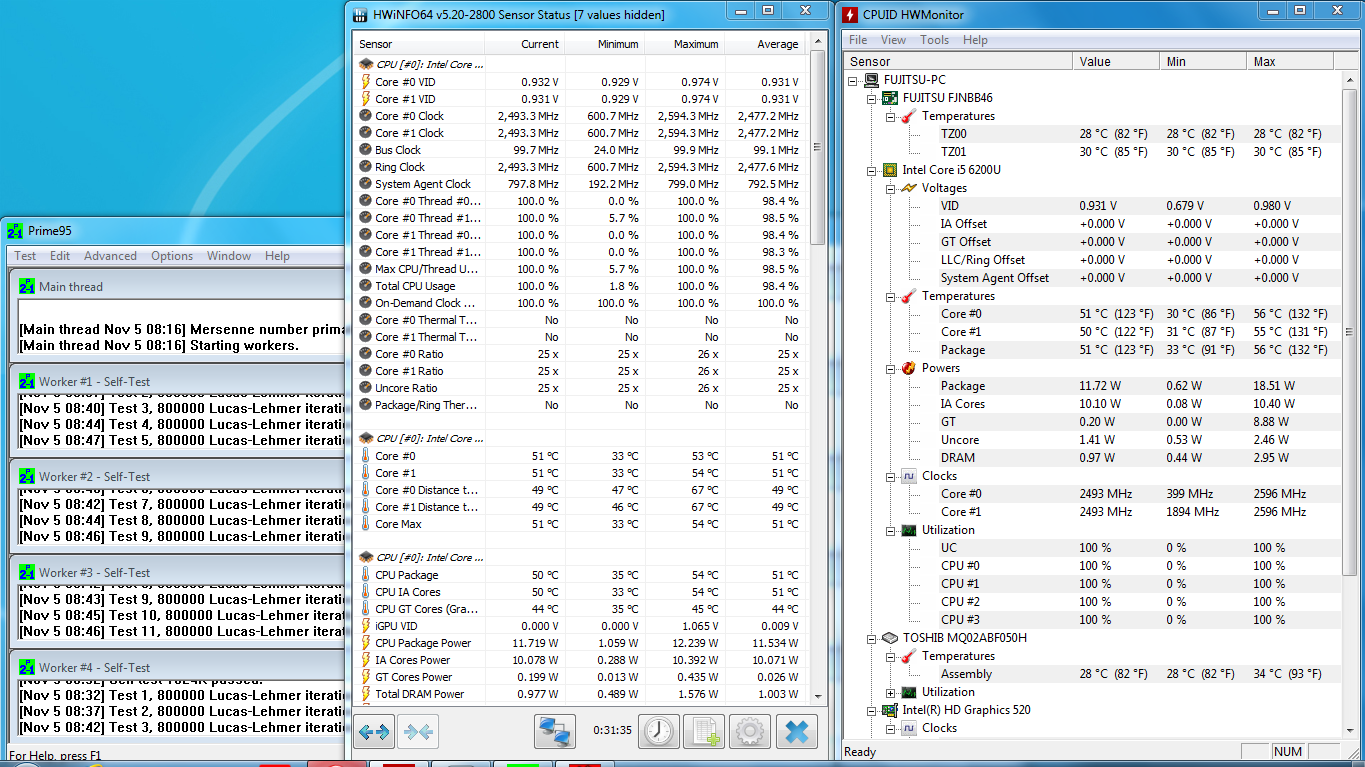Select the Total CPU Usage row

click(580, 286)
